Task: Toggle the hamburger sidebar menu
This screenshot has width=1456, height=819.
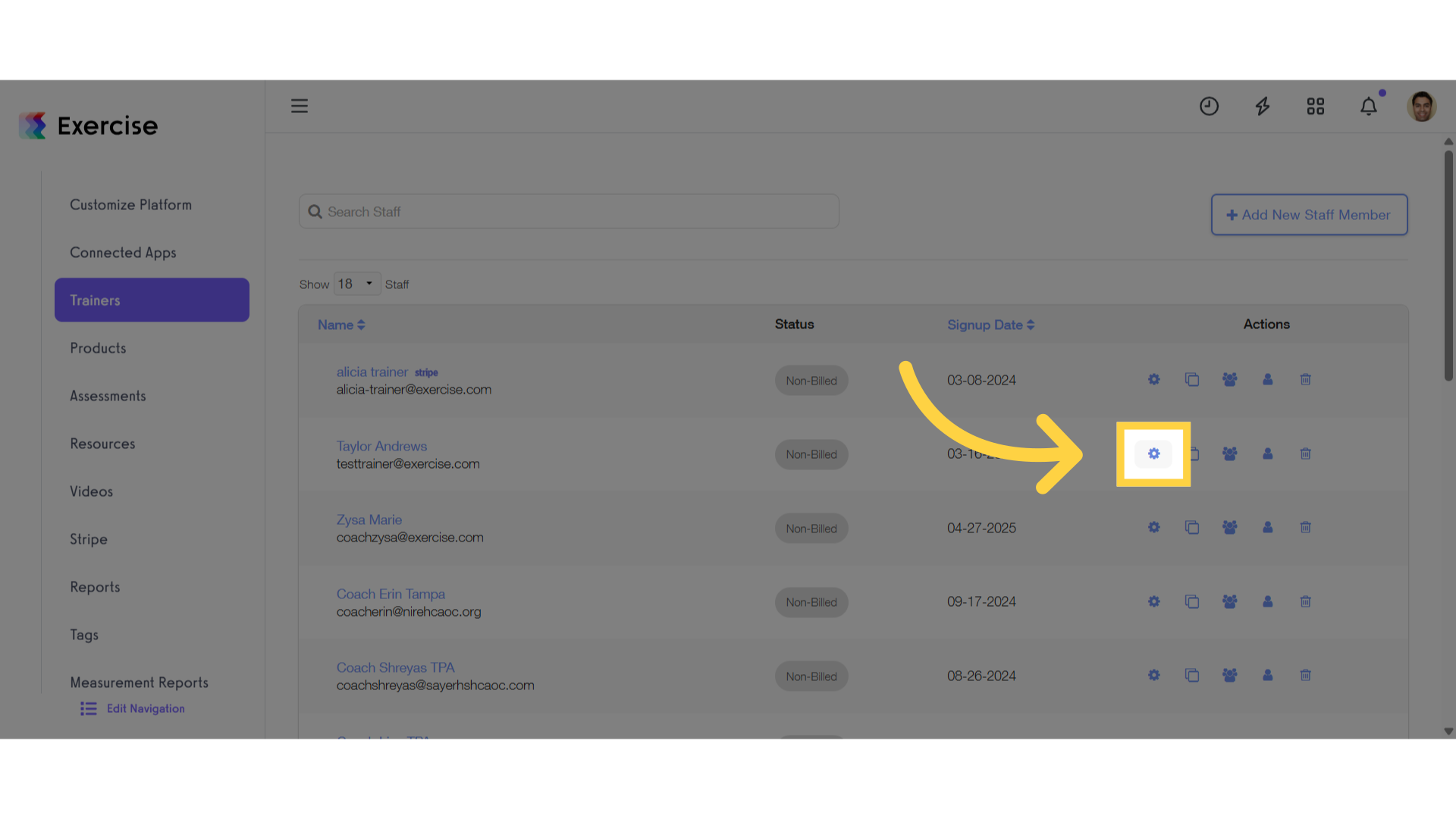Action: click(300, 106)
